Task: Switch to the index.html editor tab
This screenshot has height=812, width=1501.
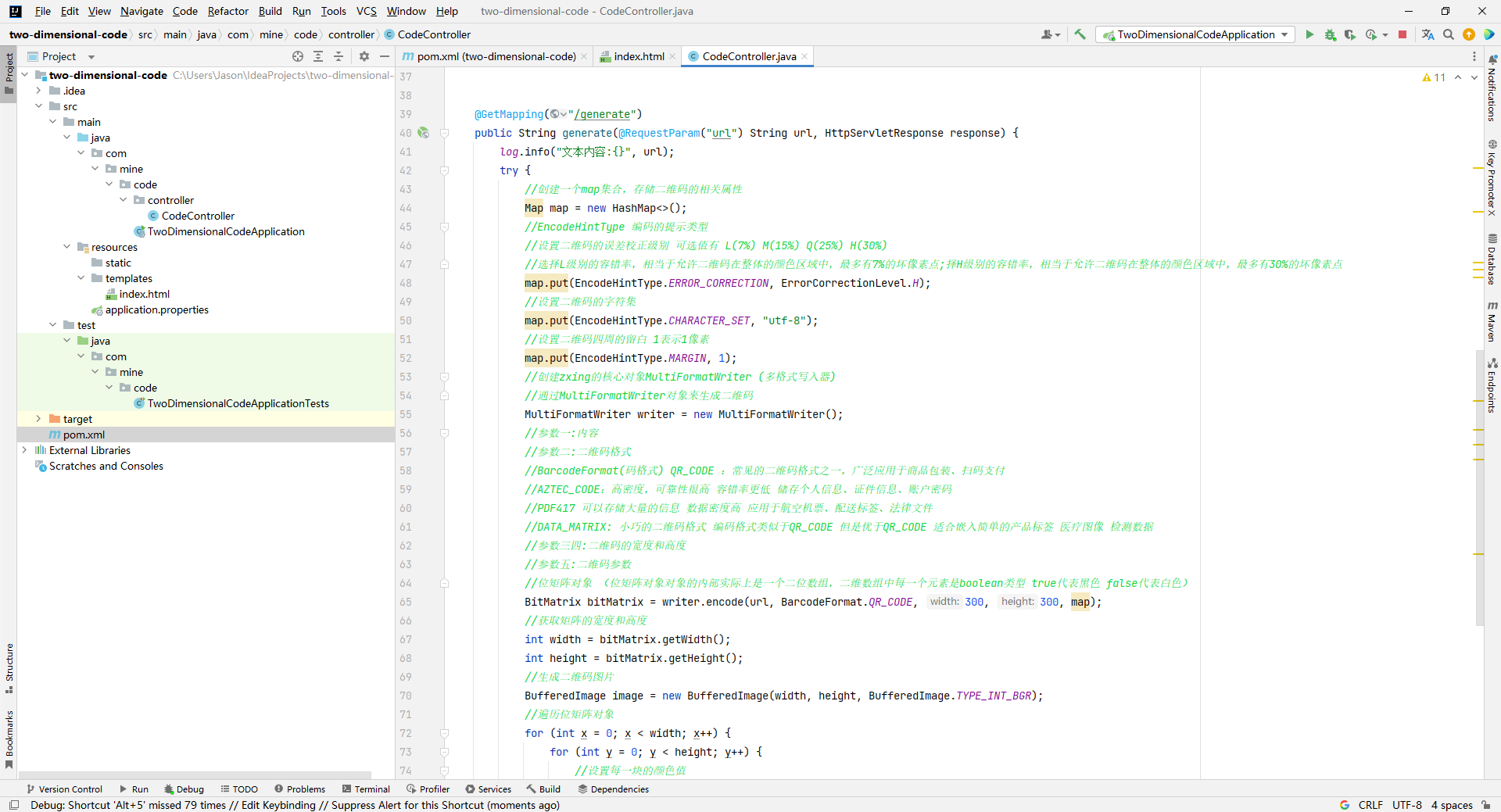Action: pyautogui.click(x=638, y=56)
